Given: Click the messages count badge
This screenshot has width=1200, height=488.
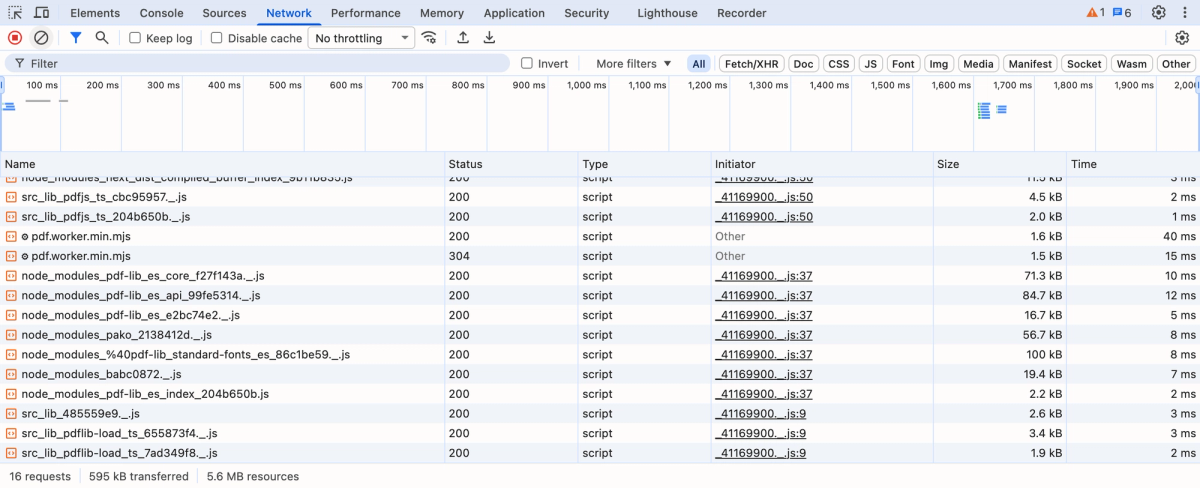Looking at the screenshot, I should 1122,13.
